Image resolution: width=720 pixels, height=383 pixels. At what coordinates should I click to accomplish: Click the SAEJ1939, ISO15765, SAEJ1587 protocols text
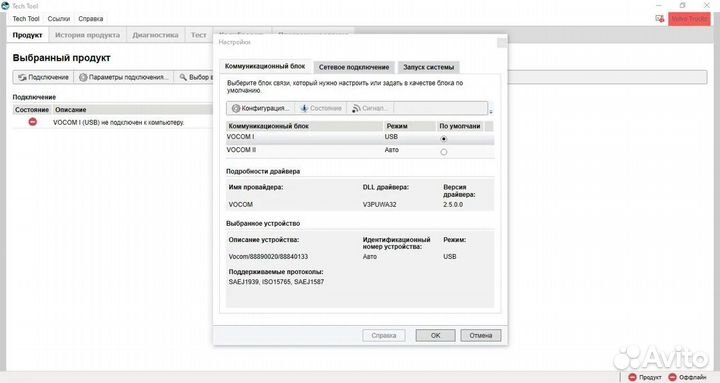coord(276,282)
